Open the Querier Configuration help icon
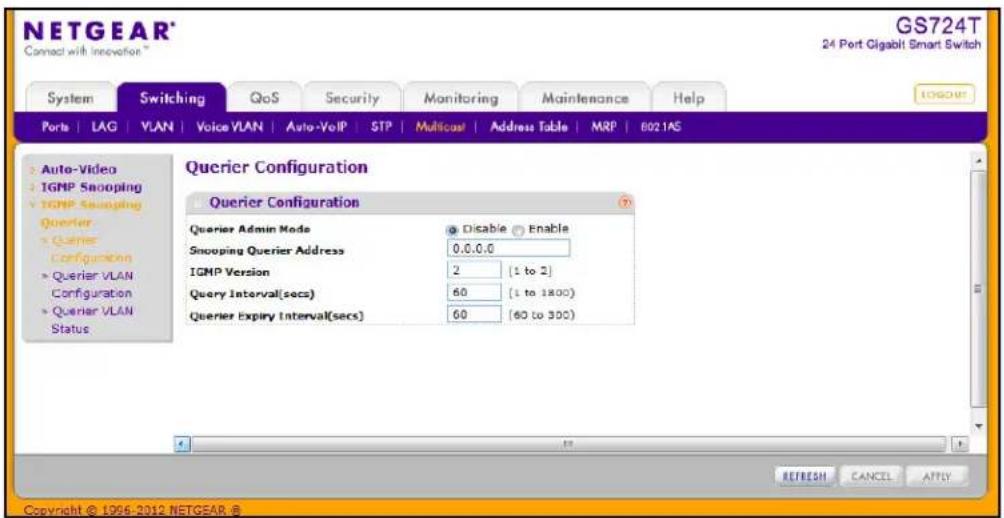This screenshot has height=518, width=1004. [x=625, y=202]
